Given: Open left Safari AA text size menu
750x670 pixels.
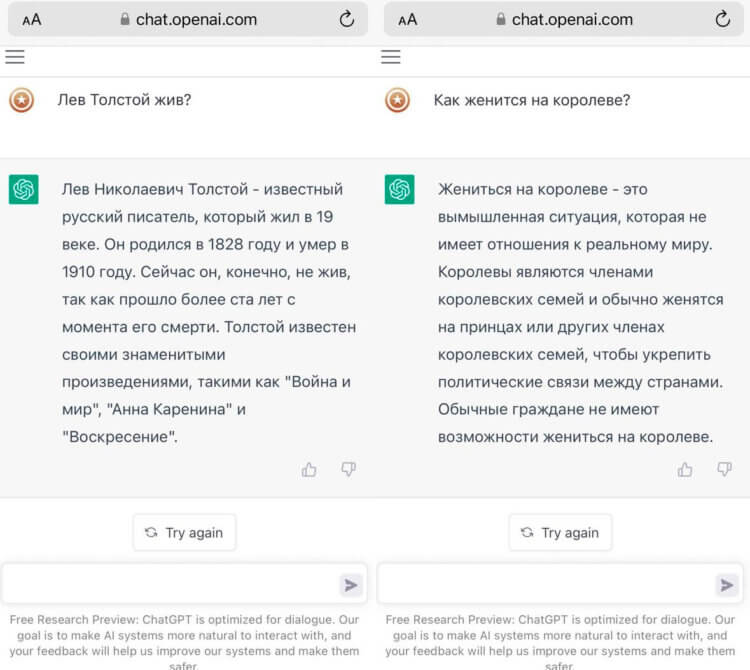Looking at the screenshot, I should [x=31, y=19].
